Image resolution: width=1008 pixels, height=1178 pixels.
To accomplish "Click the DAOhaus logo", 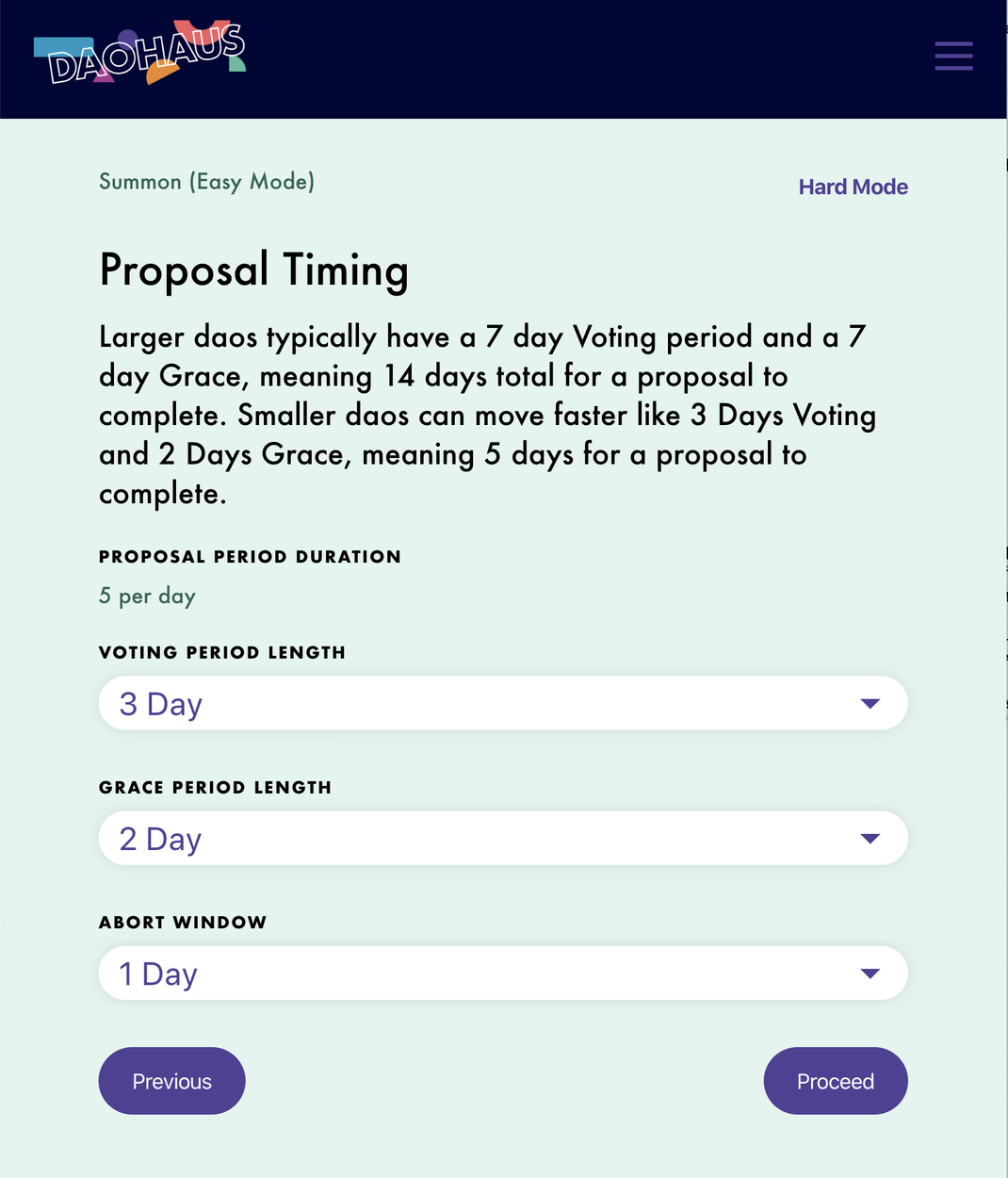I will (139, 53).
